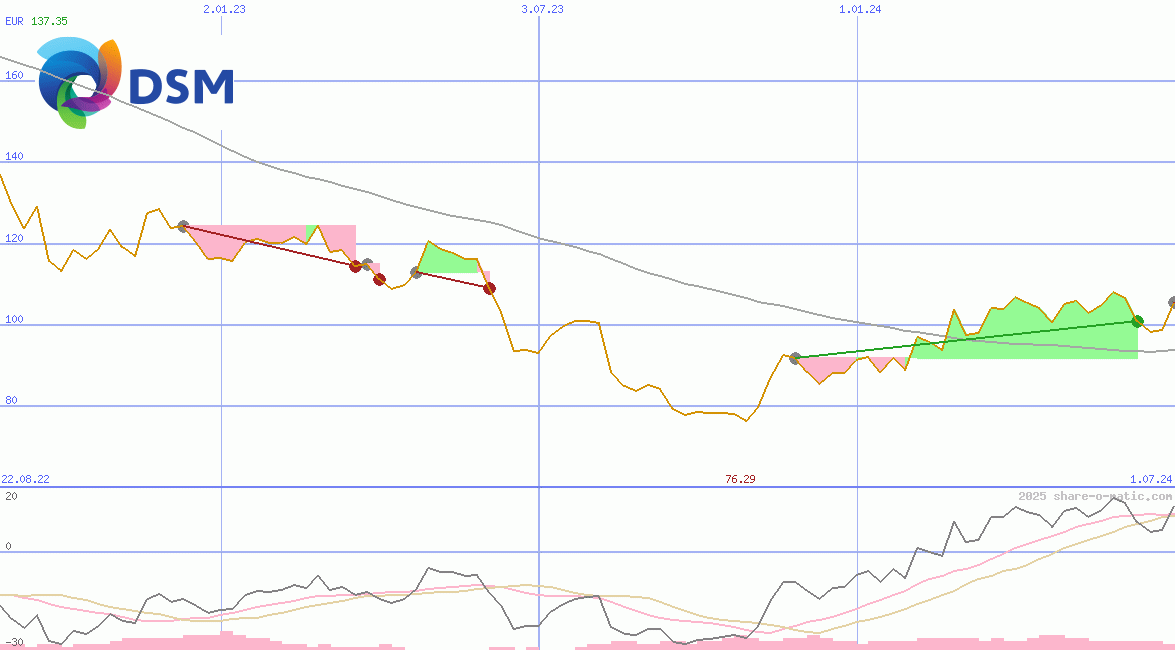This screenshot has width=1175, height=650.
Task: Click red end marker of the longest red trend line
Action: pyautogui.click(x=356, y=266)
